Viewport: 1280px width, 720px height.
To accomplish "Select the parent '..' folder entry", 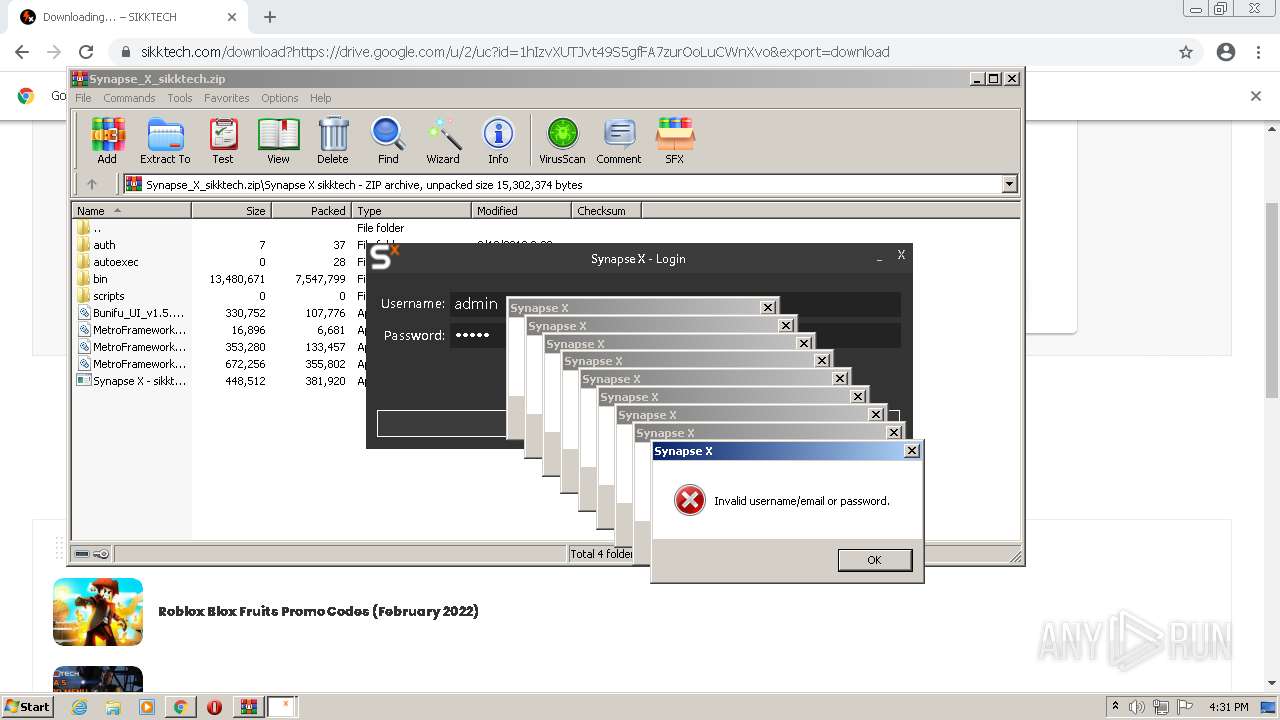I will [x=97, y=228].
